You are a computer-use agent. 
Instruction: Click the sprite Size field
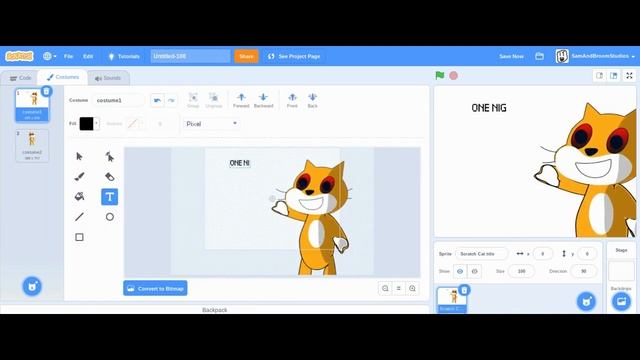tap(521, 271)
